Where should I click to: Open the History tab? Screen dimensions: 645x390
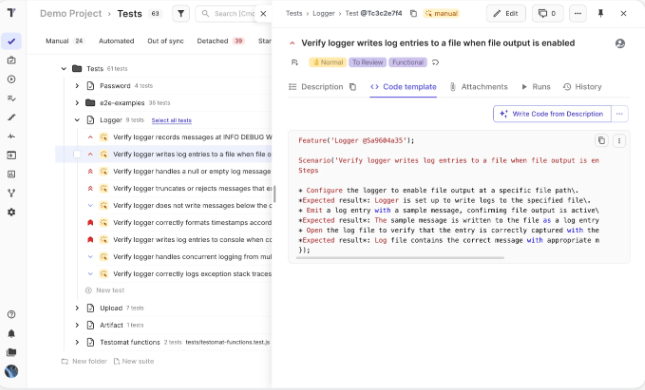point(582,87)
